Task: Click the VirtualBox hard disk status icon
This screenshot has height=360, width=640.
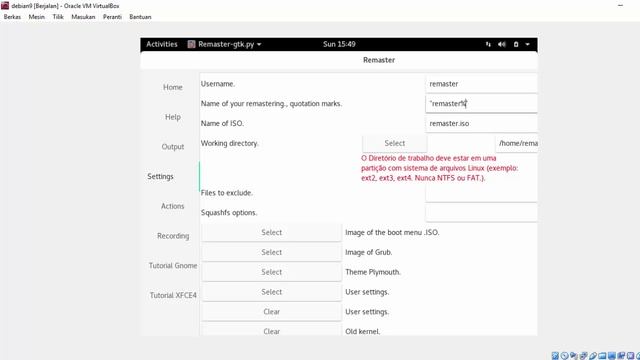Action: tap(555, 356)
